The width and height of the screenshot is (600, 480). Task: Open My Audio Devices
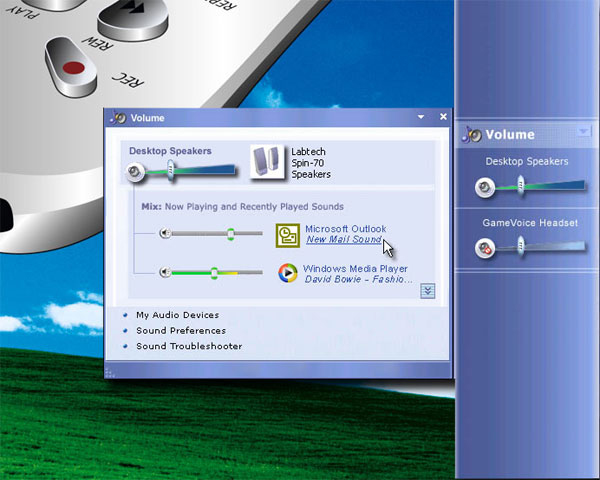click(178, 315)
